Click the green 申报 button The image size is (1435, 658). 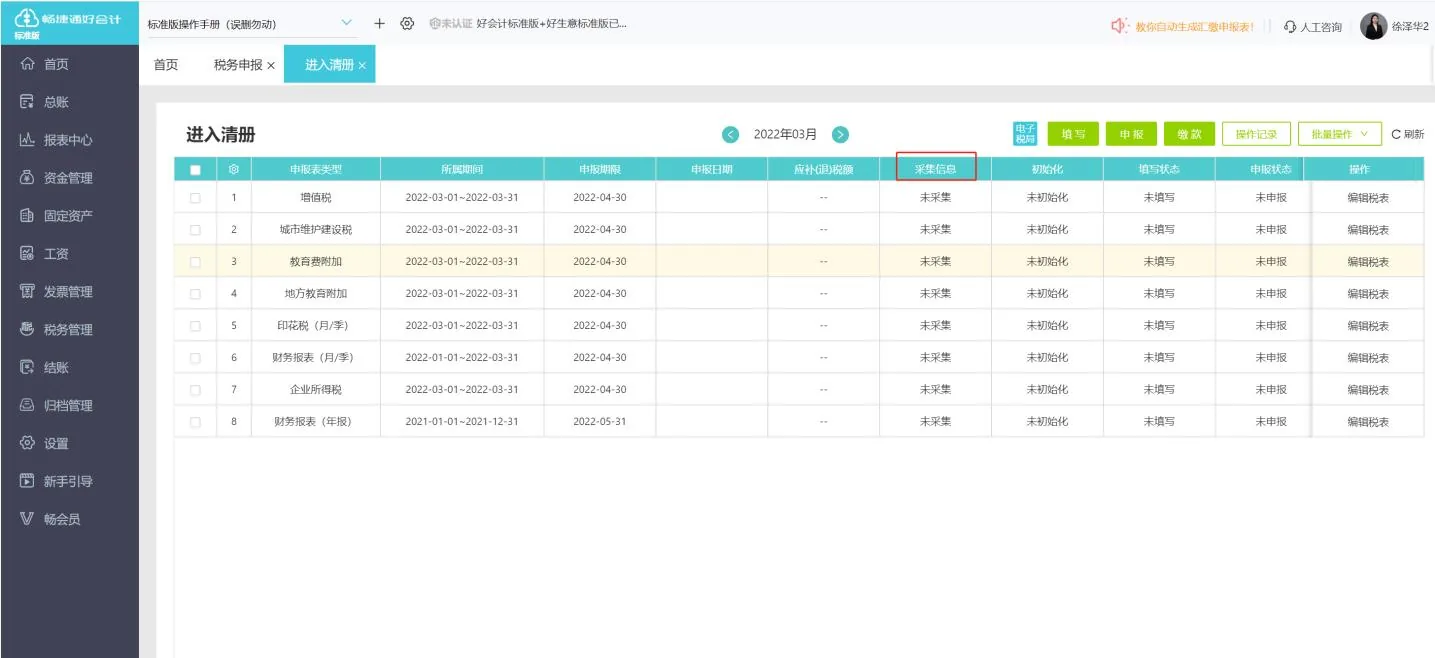pyautogui.click(x=1131, y=134)
